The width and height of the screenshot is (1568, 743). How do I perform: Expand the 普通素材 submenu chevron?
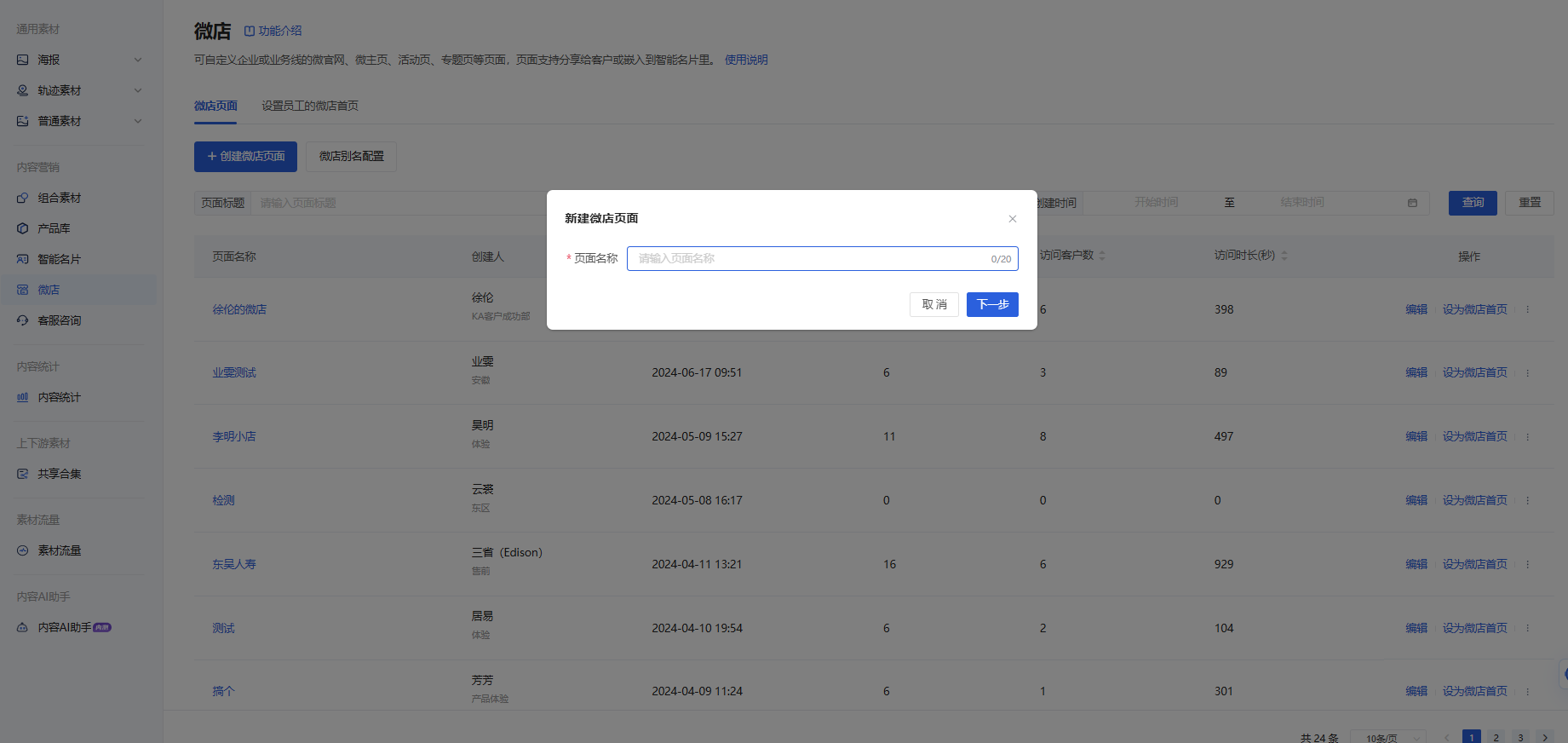tap(138, 121)
